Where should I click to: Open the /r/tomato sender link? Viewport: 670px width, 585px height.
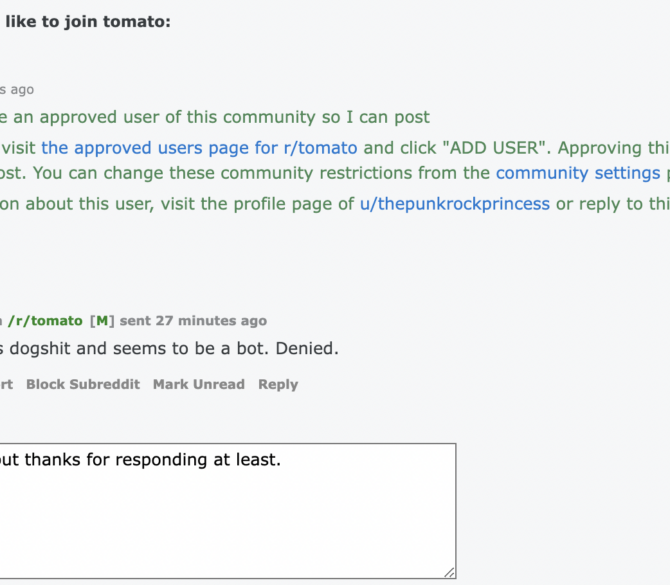click(x=45, y=321)
